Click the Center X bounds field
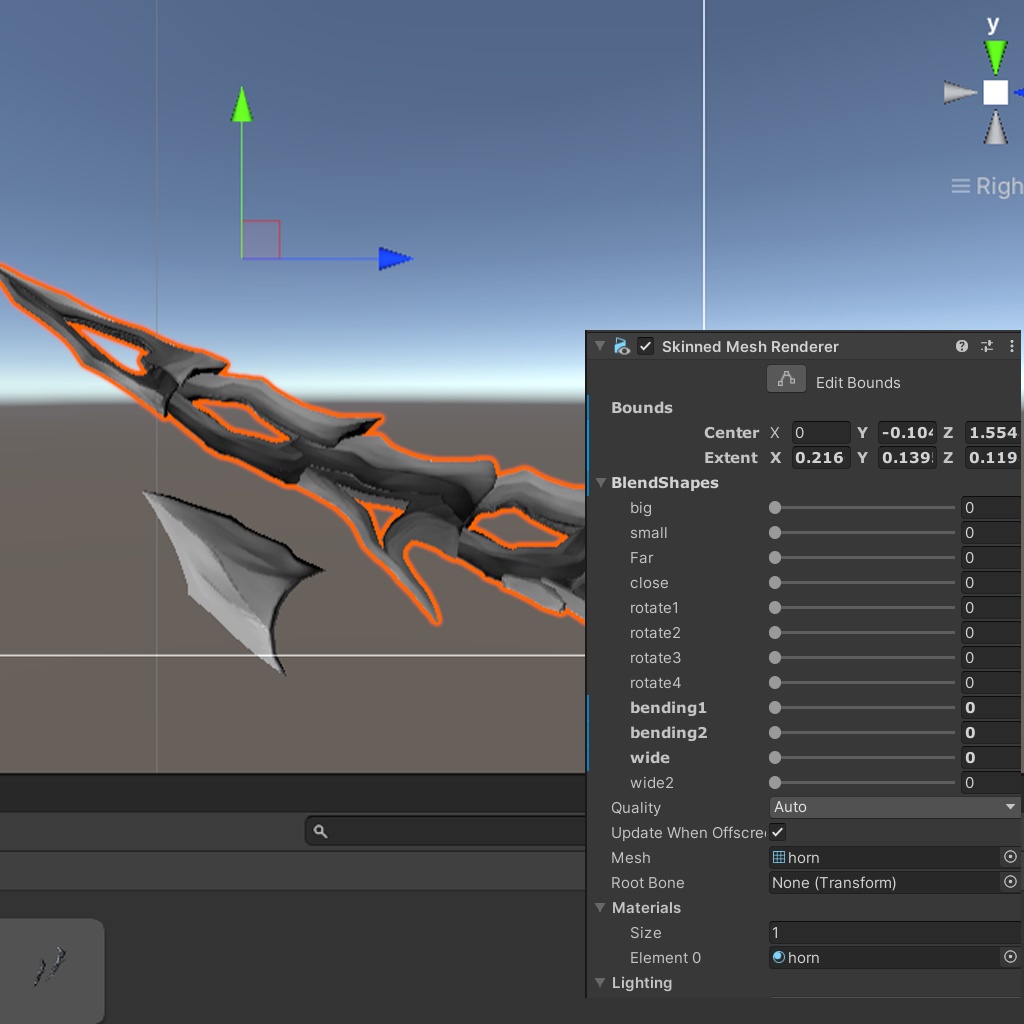The width and height of the screenshot is (1024, 1024). [821, 432]
